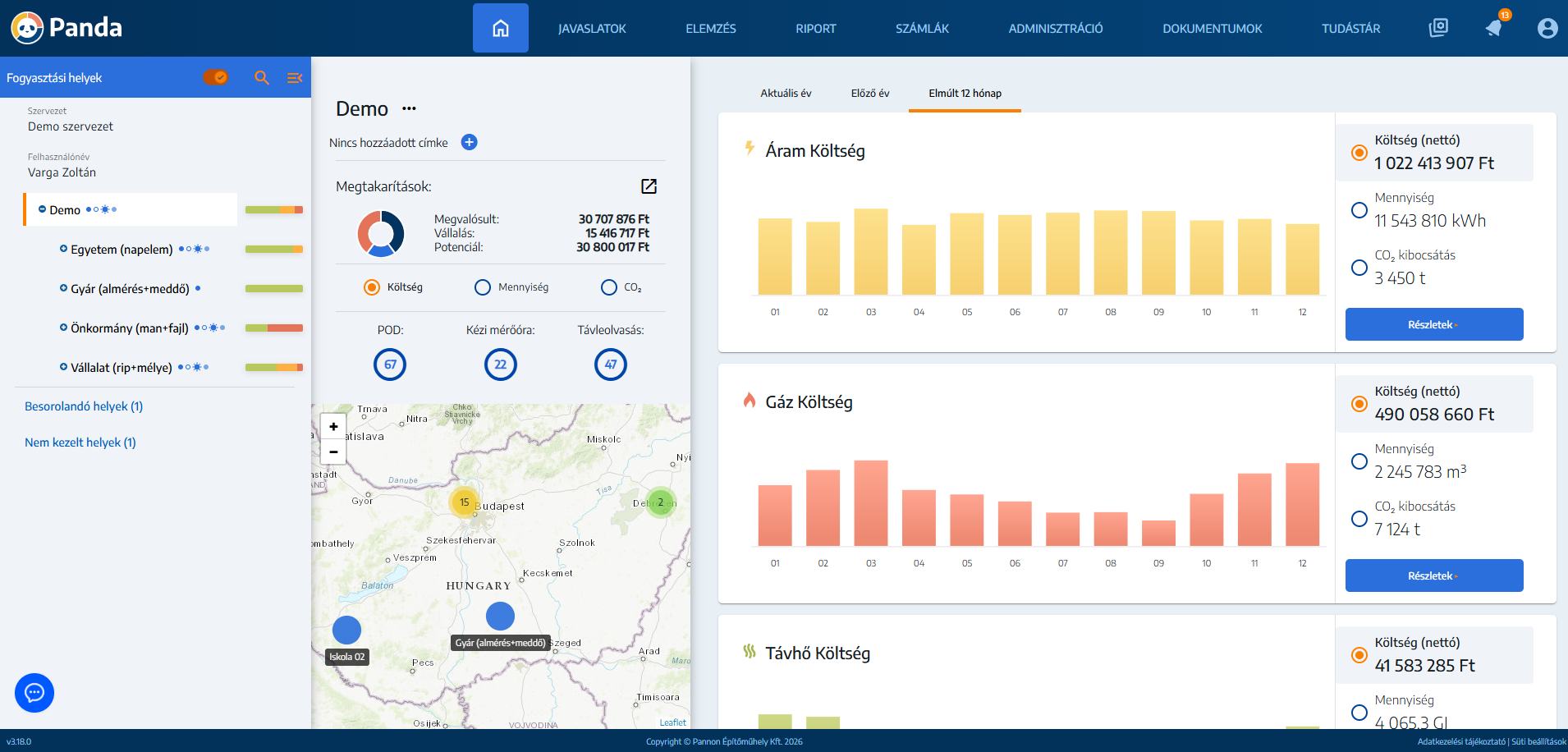
Task: Collapse the sidebar with the menu-collapse icon
Action: pos(295,77)
